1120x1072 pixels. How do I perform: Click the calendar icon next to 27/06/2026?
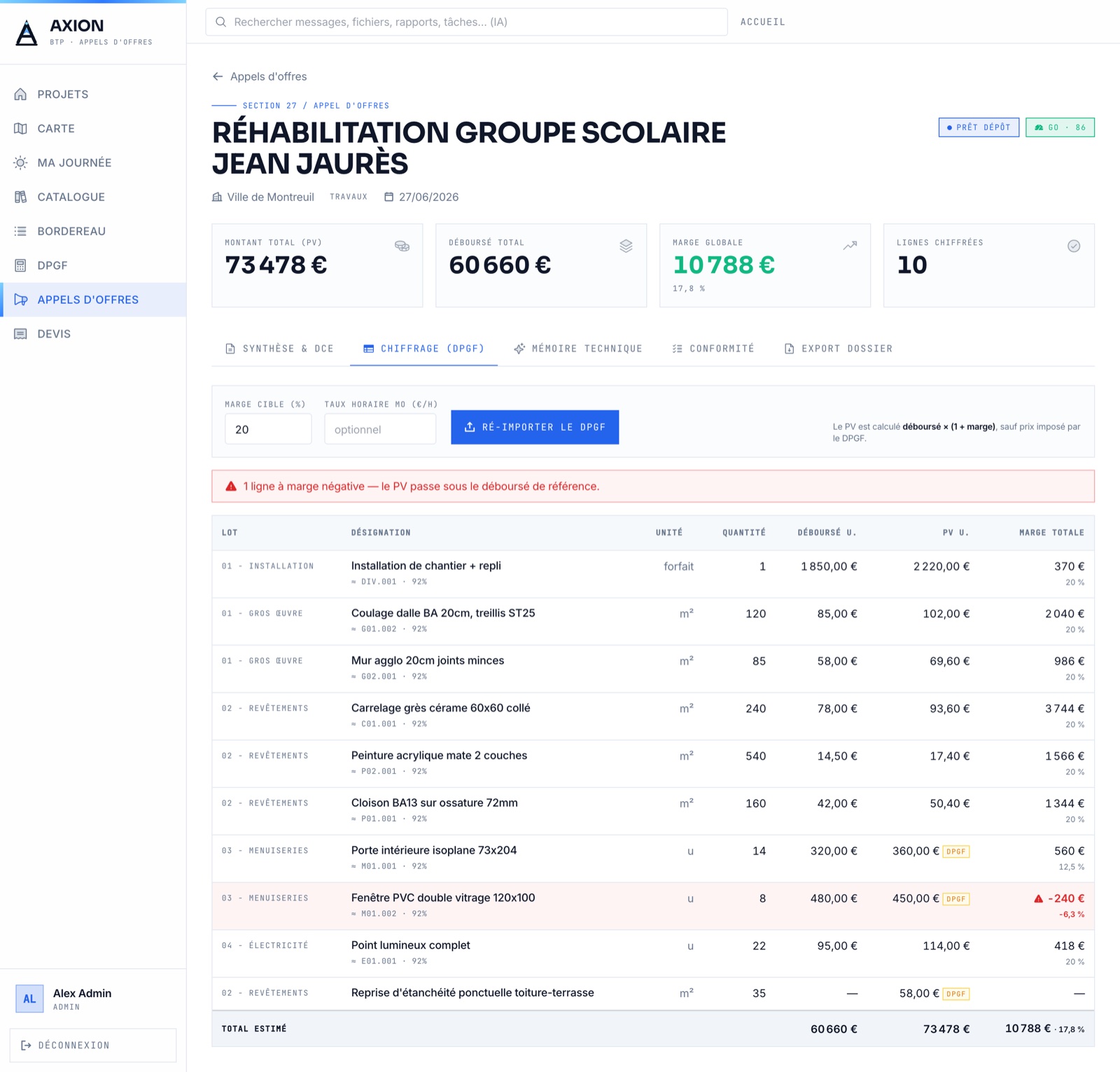pyautogui.click(x=389, y=197)
